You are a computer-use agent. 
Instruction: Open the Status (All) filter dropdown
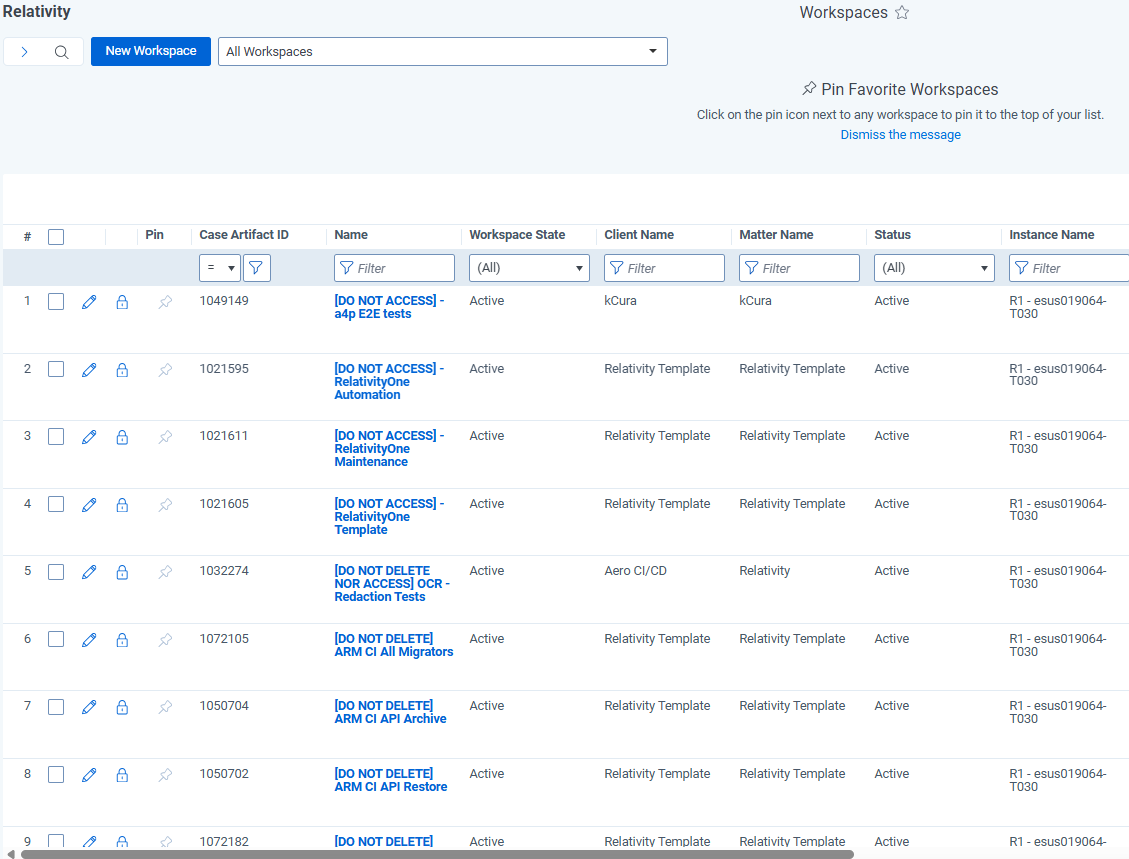click(935, 268)
